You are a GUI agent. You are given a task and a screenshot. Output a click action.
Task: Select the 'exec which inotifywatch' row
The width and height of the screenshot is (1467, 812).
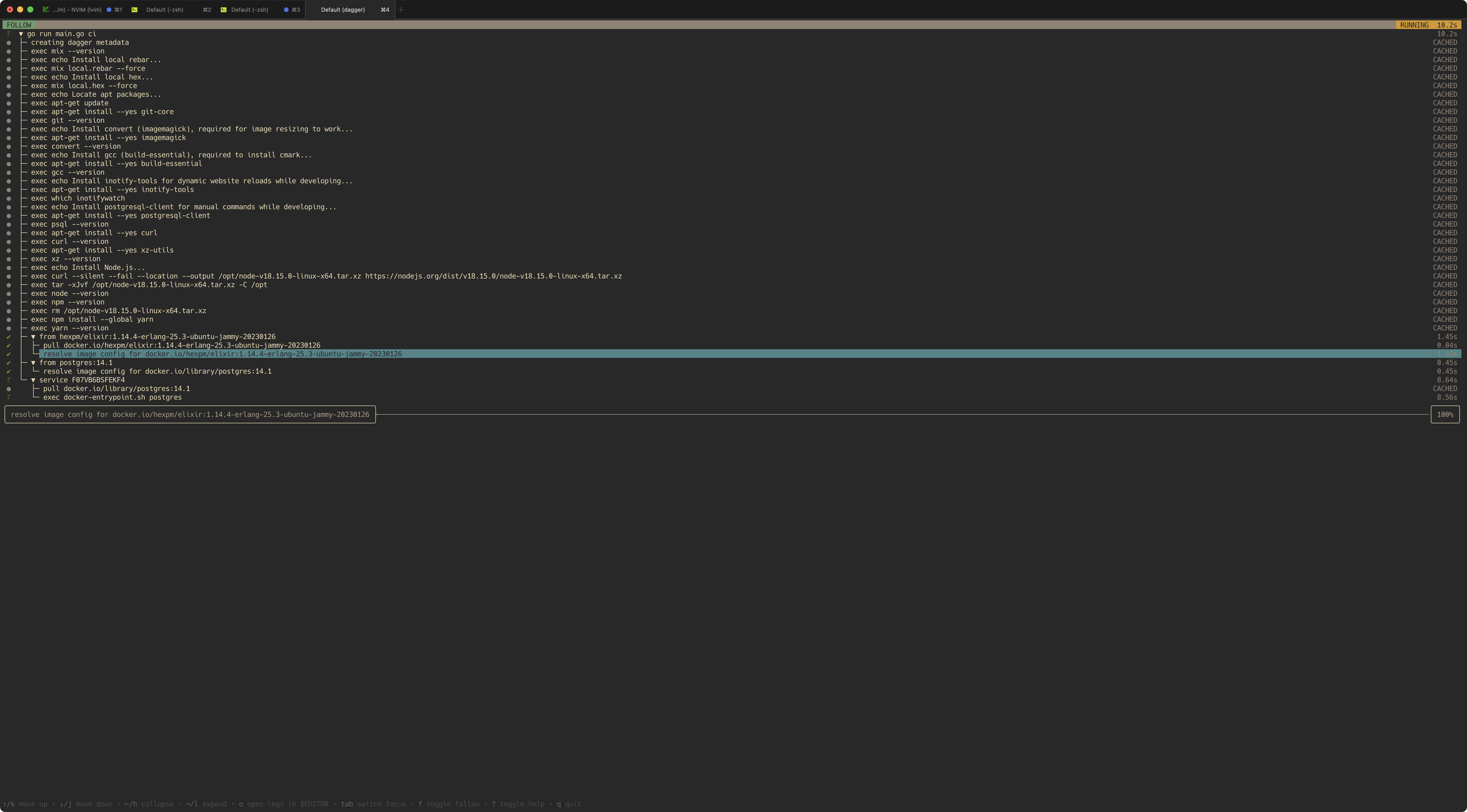(x=732, y=199)
